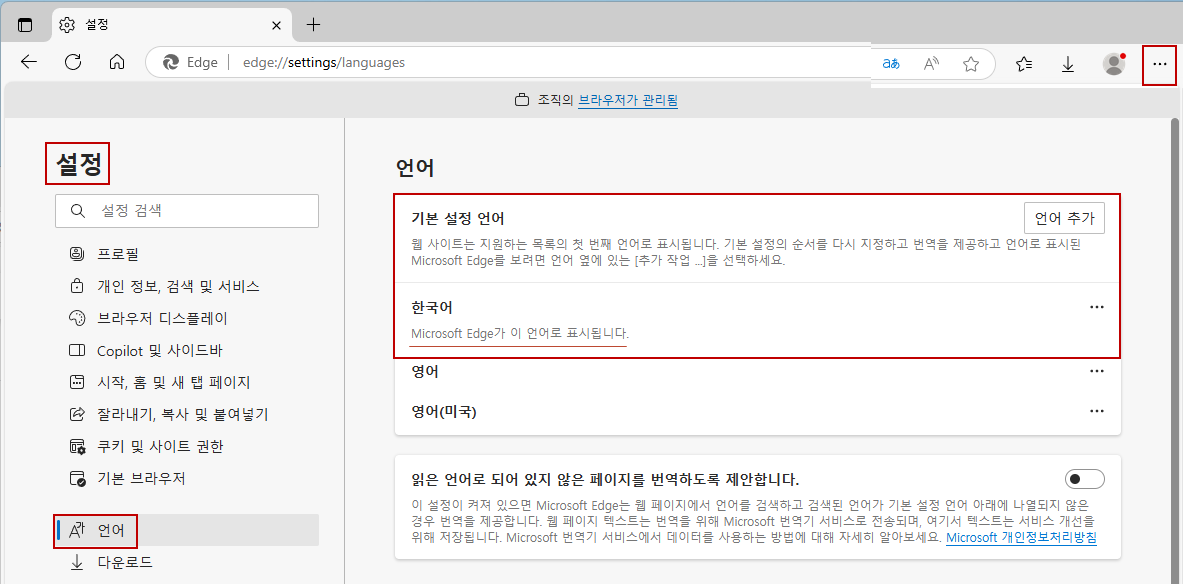Open Microsoft 개인정보처리방침 link
The width and height of the screenshot is (1183, 584).
point(1021,538)
